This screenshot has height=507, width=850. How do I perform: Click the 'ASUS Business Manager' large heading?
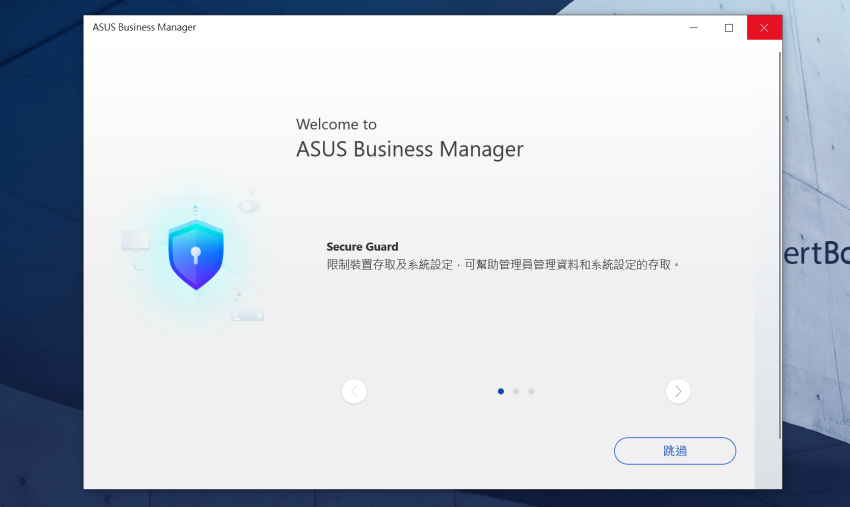tap(410, 149)
